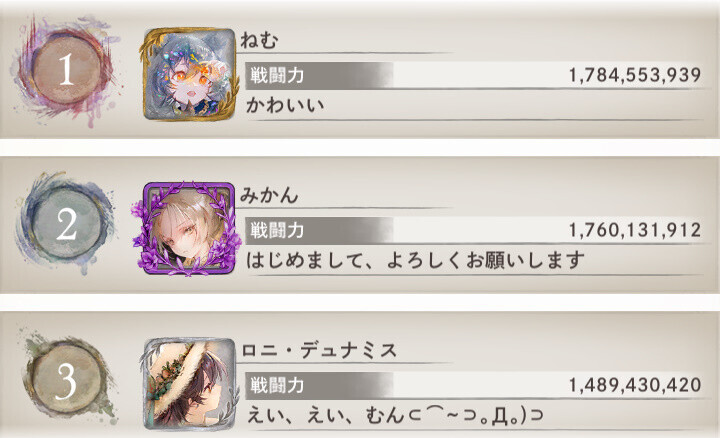
Task: Click the rank 1 medal badge
Action: click(x=67, y=70)
